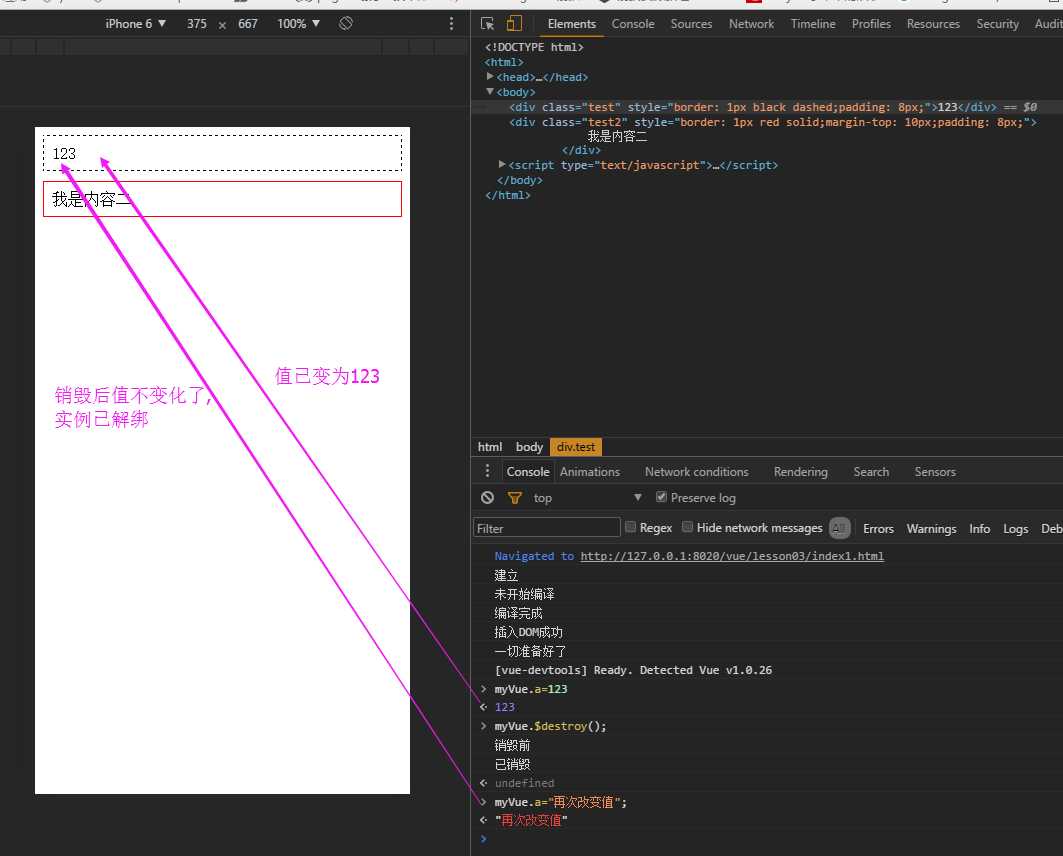Select the div class test DOM node
The image size is (1063, 856).
[x=753, y=107]
